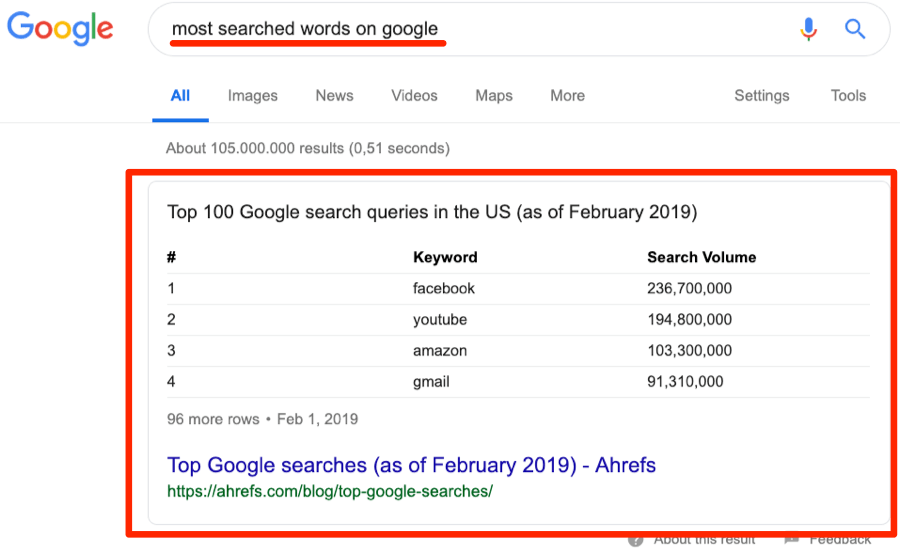The height and width of the screenshot is (555, 900).
Task: Click the youtube keyword row
Action: click(440, 320)
